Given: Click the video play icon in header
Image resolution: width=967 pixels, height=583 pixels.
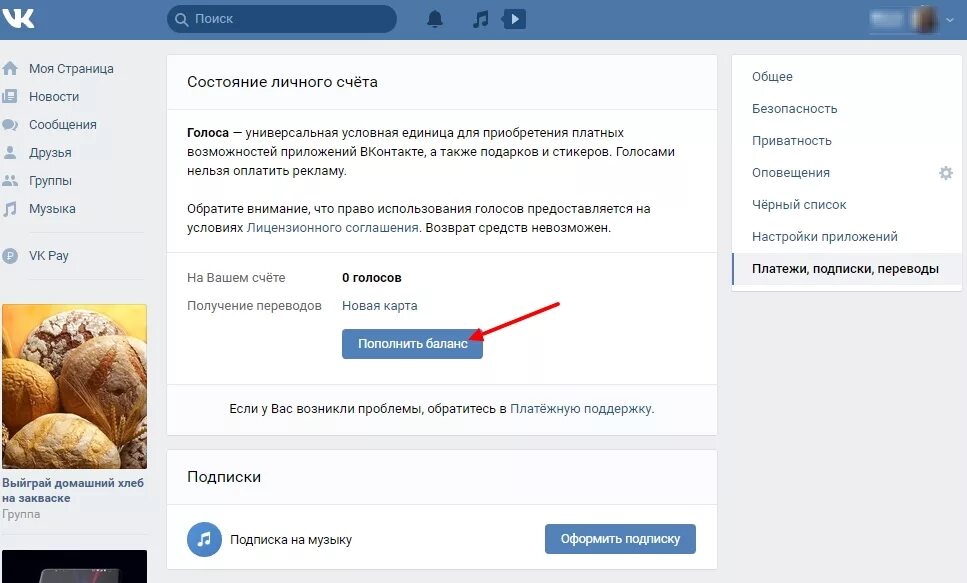Looking at the screenshot, I should (514, 19).
